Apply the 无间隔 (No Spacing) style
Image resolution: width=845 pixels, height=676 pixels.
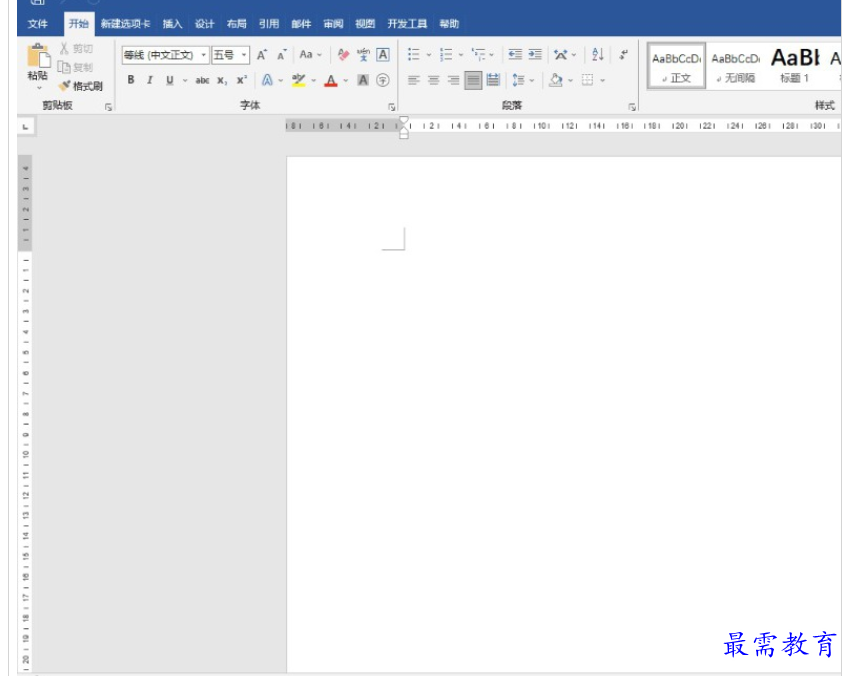[736, 66]
